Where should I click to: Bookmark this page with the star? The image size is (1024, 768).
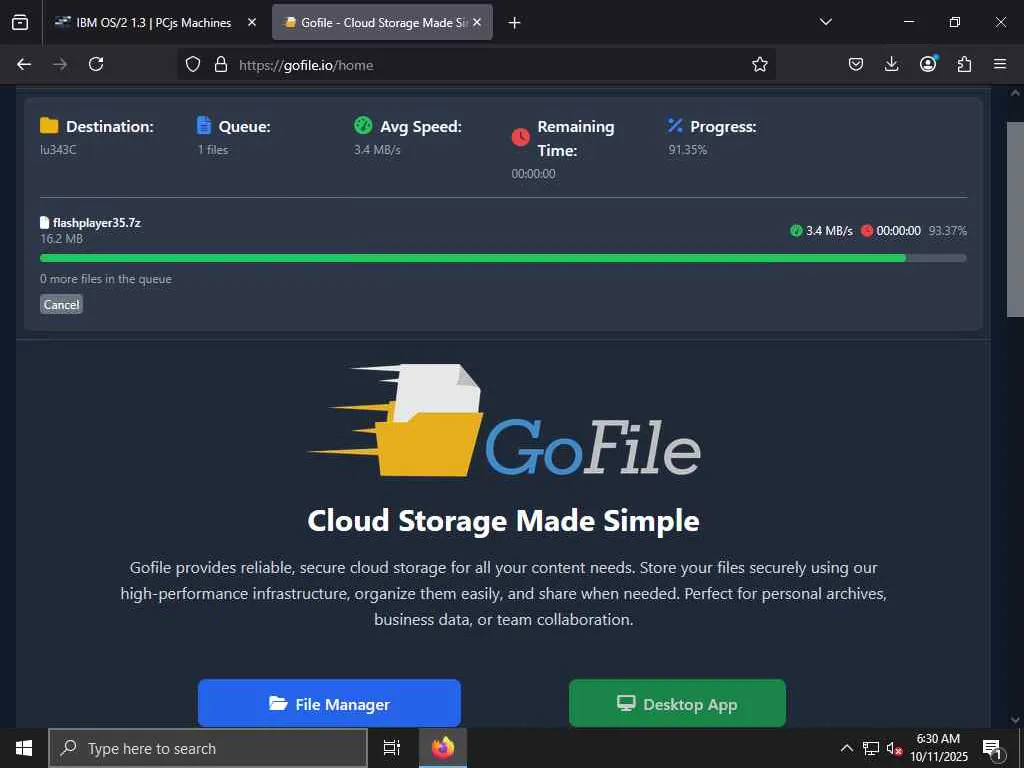pyautogui.click(x=760, y=64)
